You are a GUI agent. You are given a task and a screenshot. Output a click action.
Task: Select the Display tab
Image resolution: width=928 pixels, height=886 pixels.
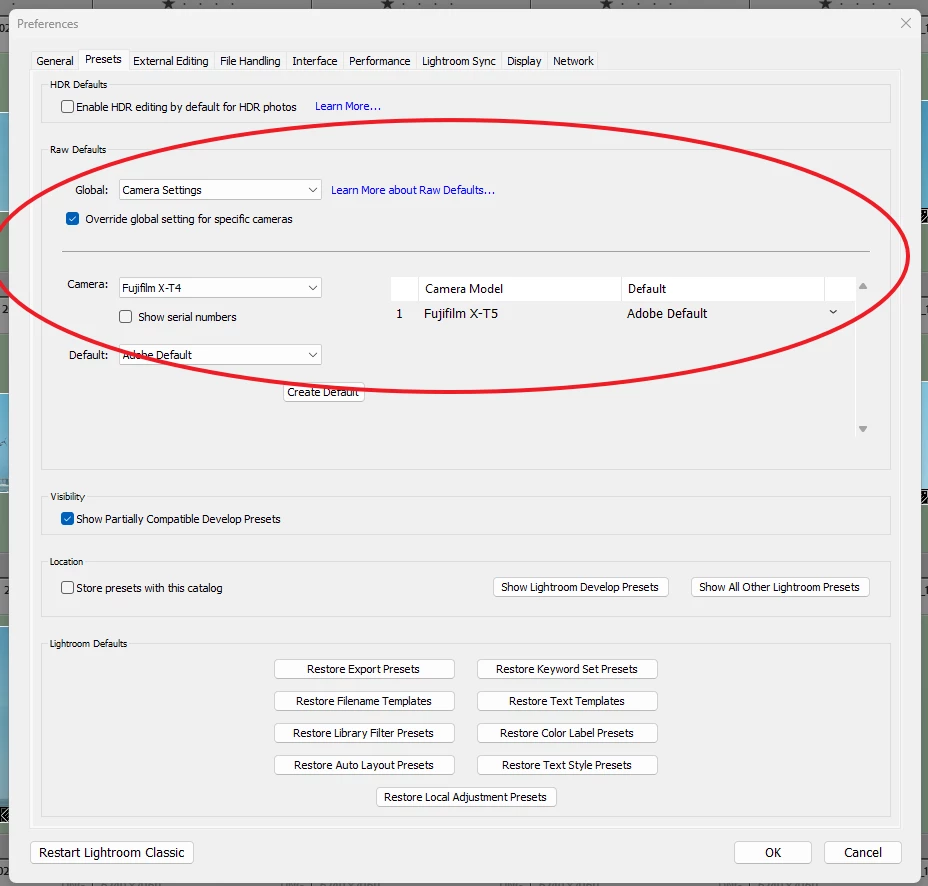coord(524,61)
